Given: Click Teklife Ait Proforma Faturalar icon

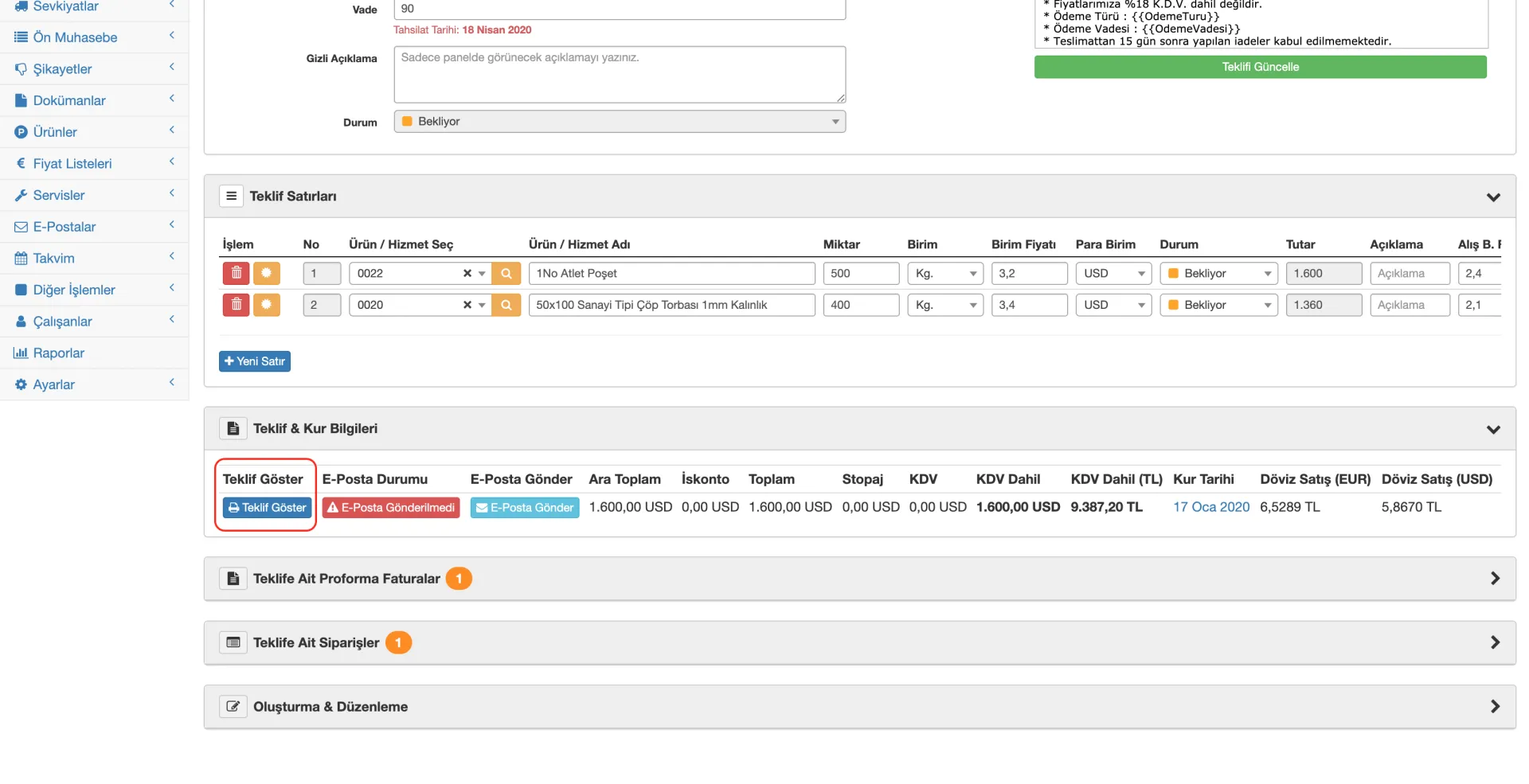Looking at the screenshot, I should [233, 579].
